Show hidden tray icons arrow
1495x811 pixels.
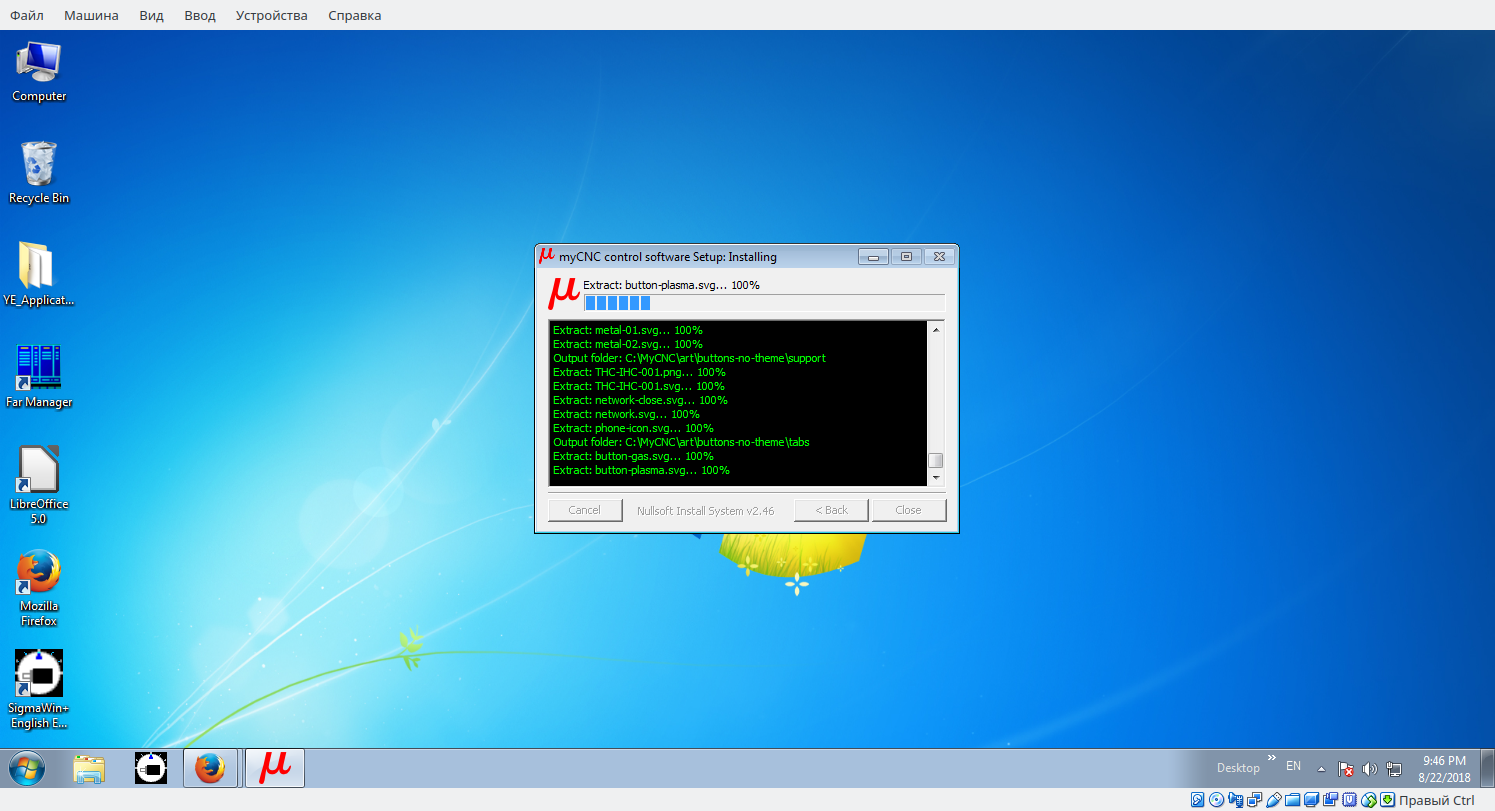pos(1321,769)
